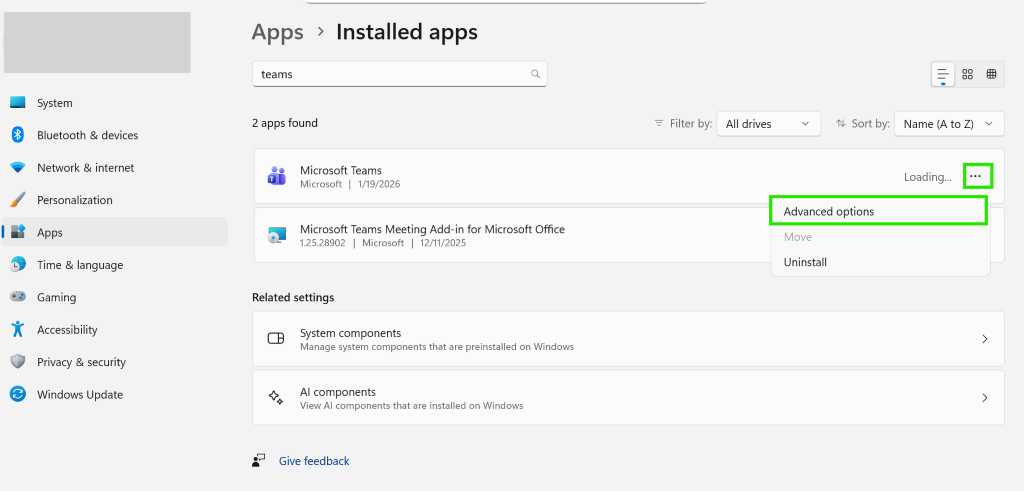Navigate back to Apps breadcrumb
The image size is (1024, 491).
278,32
